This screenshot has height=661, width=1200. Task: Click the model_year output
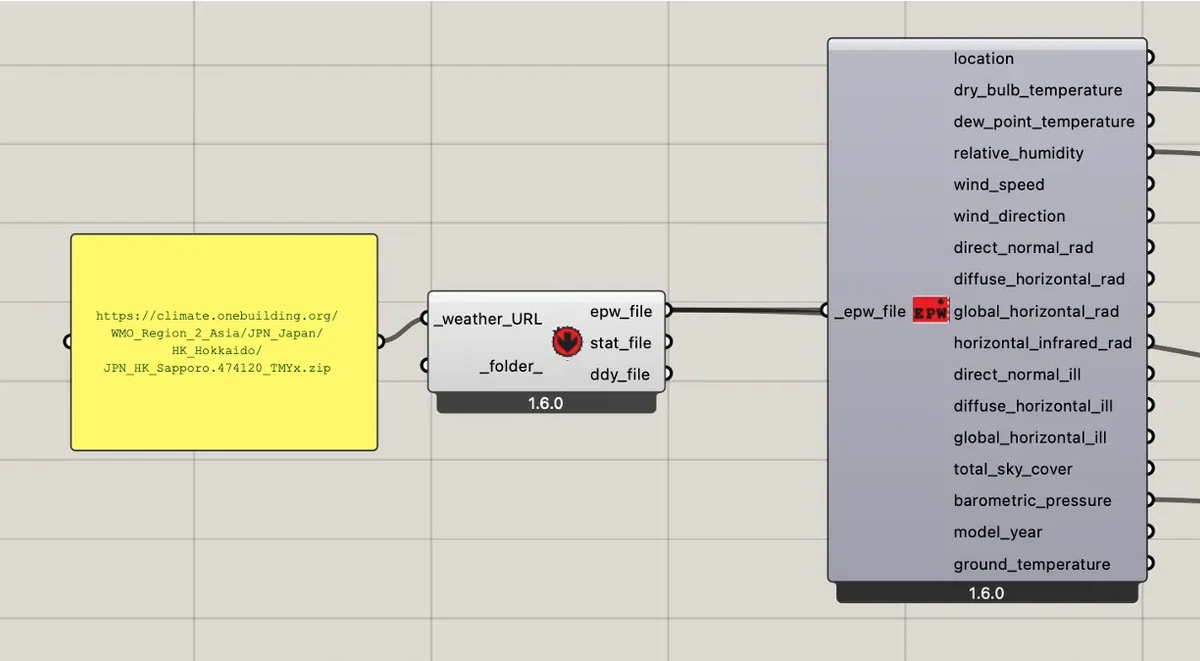pyautogui.click(x=998, y=532)
